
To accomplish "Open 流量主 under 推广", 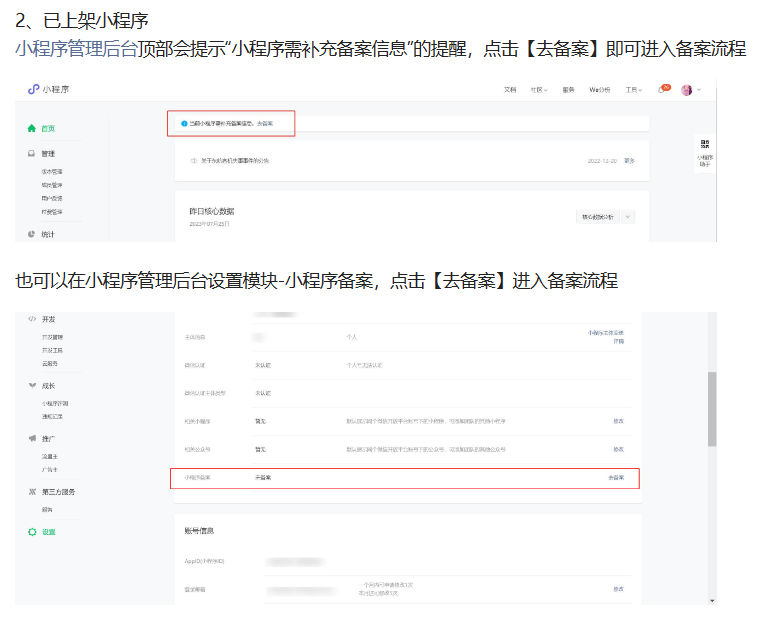I will point(50,457).
